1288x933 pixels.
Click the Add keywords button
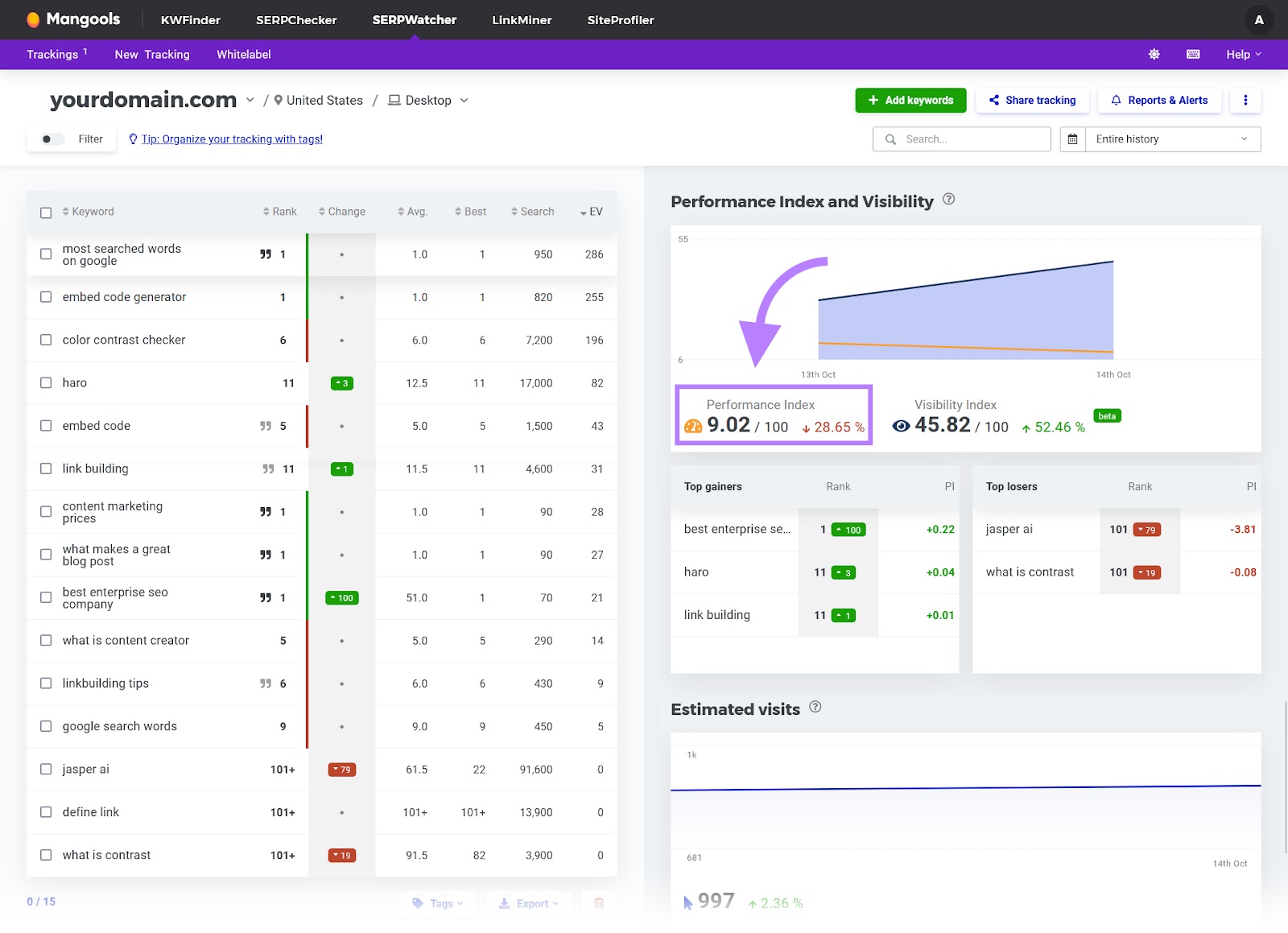[910, 100]
